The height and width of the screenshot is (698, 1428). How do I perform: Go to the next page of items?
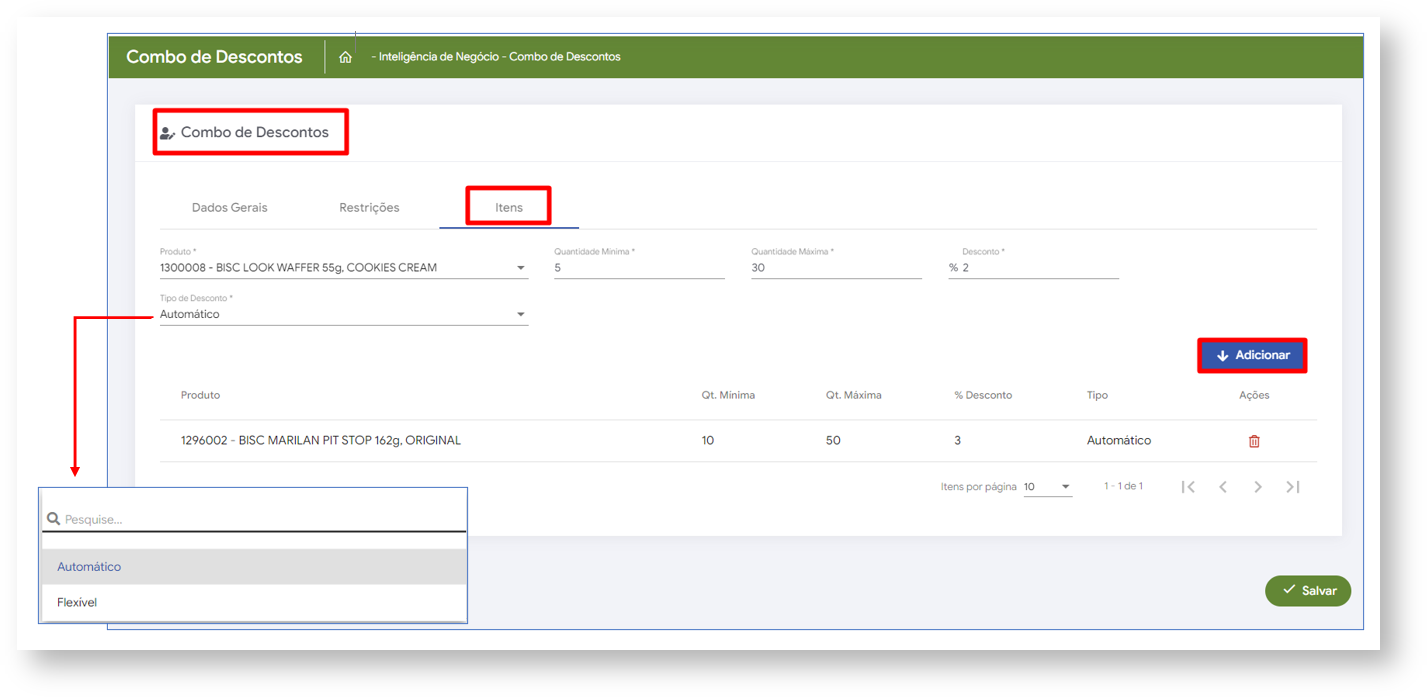click(1258, 487)
